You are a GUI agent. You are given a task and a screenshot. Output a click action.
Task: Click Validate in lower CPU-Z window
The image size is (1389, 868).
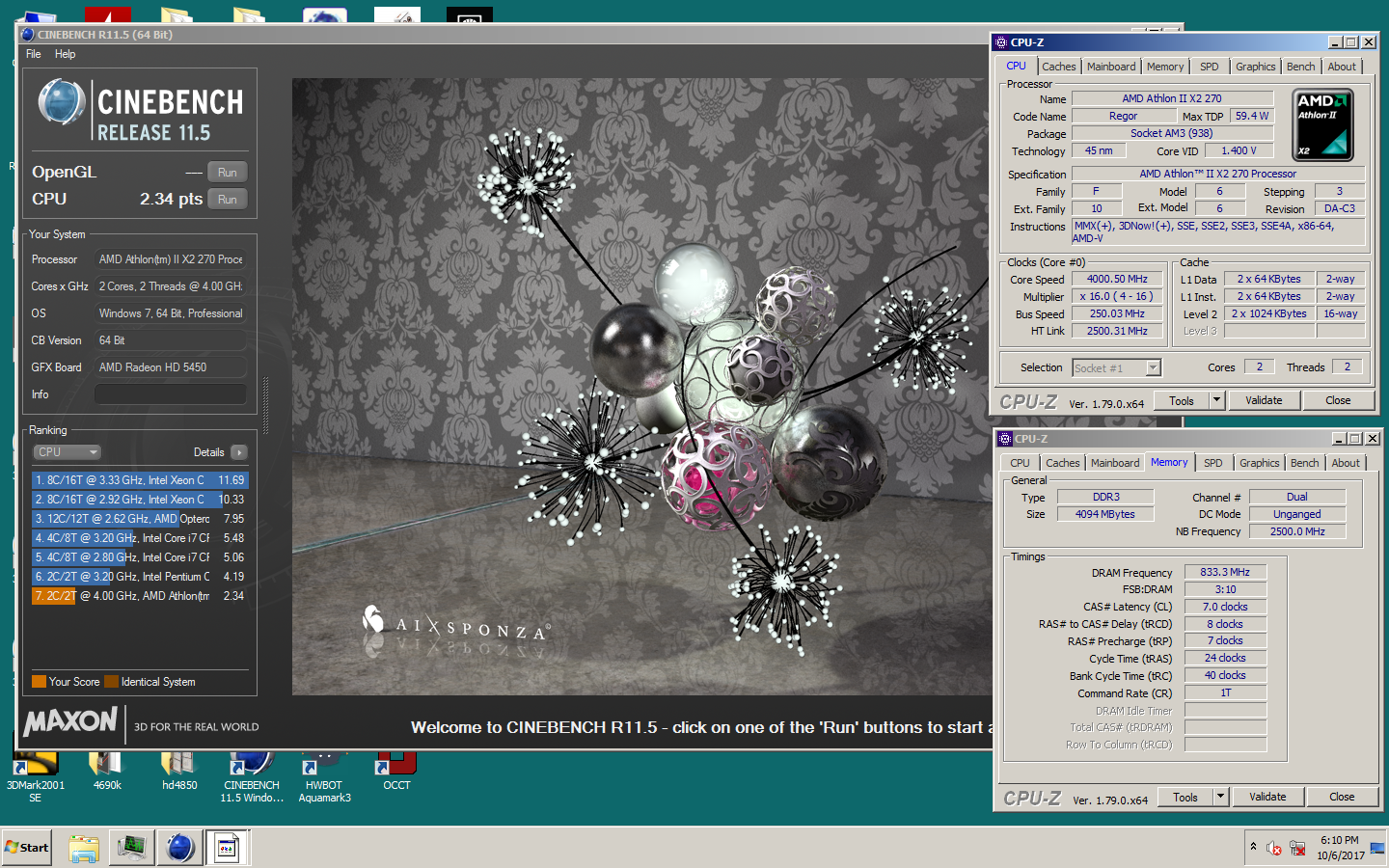[x=1267, y=798]
